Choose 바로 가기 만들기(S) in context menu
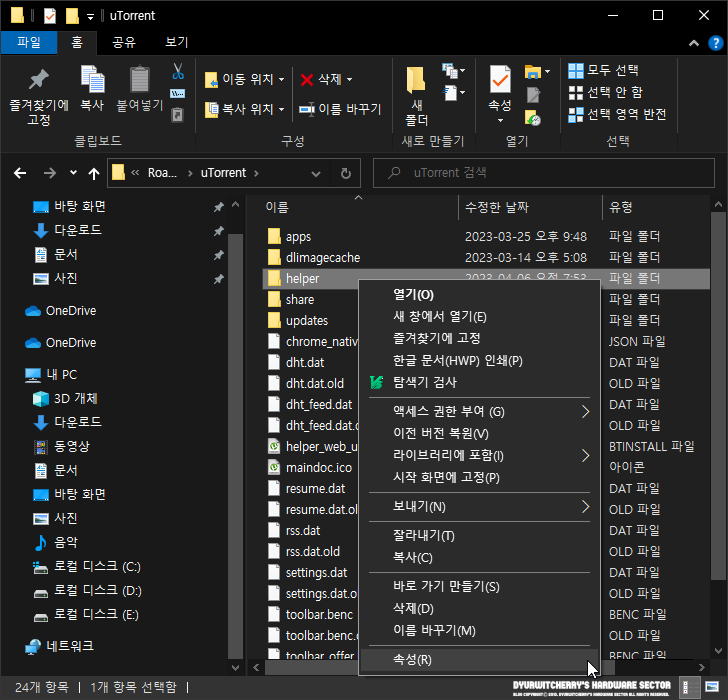 [479, 586]
